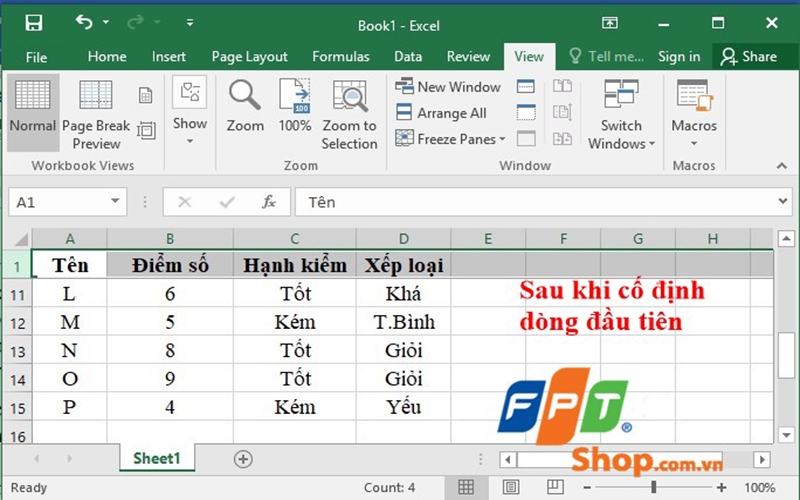
Task: Click the Split window icon
Action: pyautogui.click(x=526, y=86)
